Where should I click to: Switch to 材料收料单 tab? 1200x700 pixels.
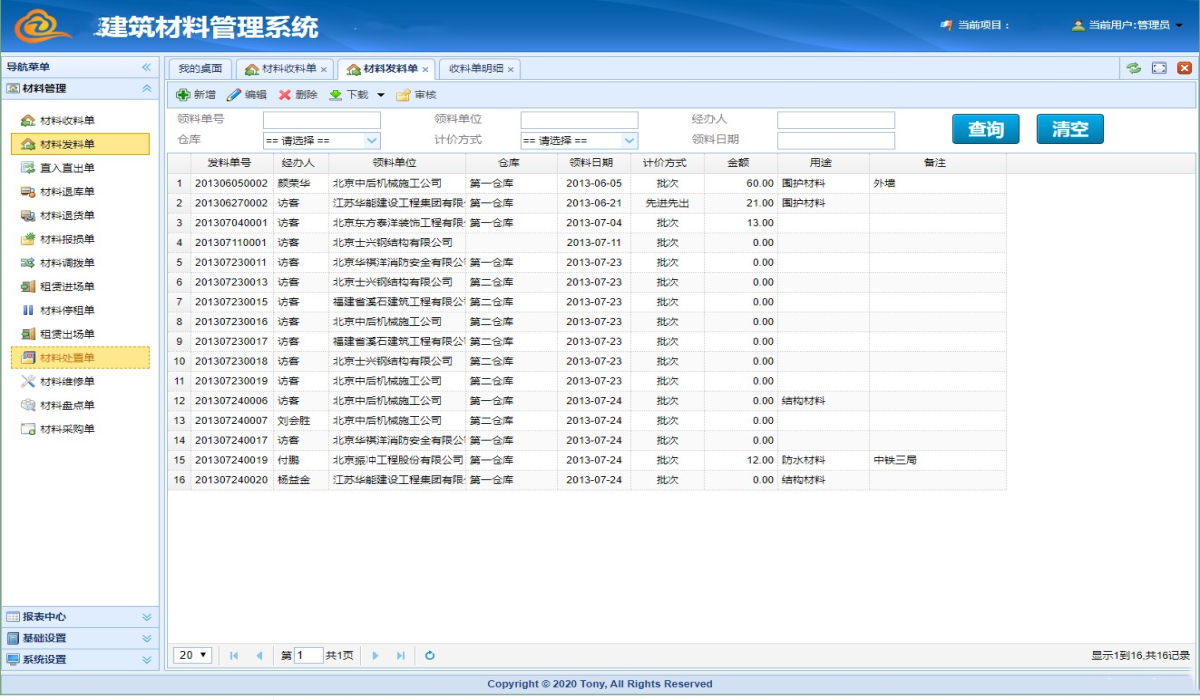click(285, 69)
